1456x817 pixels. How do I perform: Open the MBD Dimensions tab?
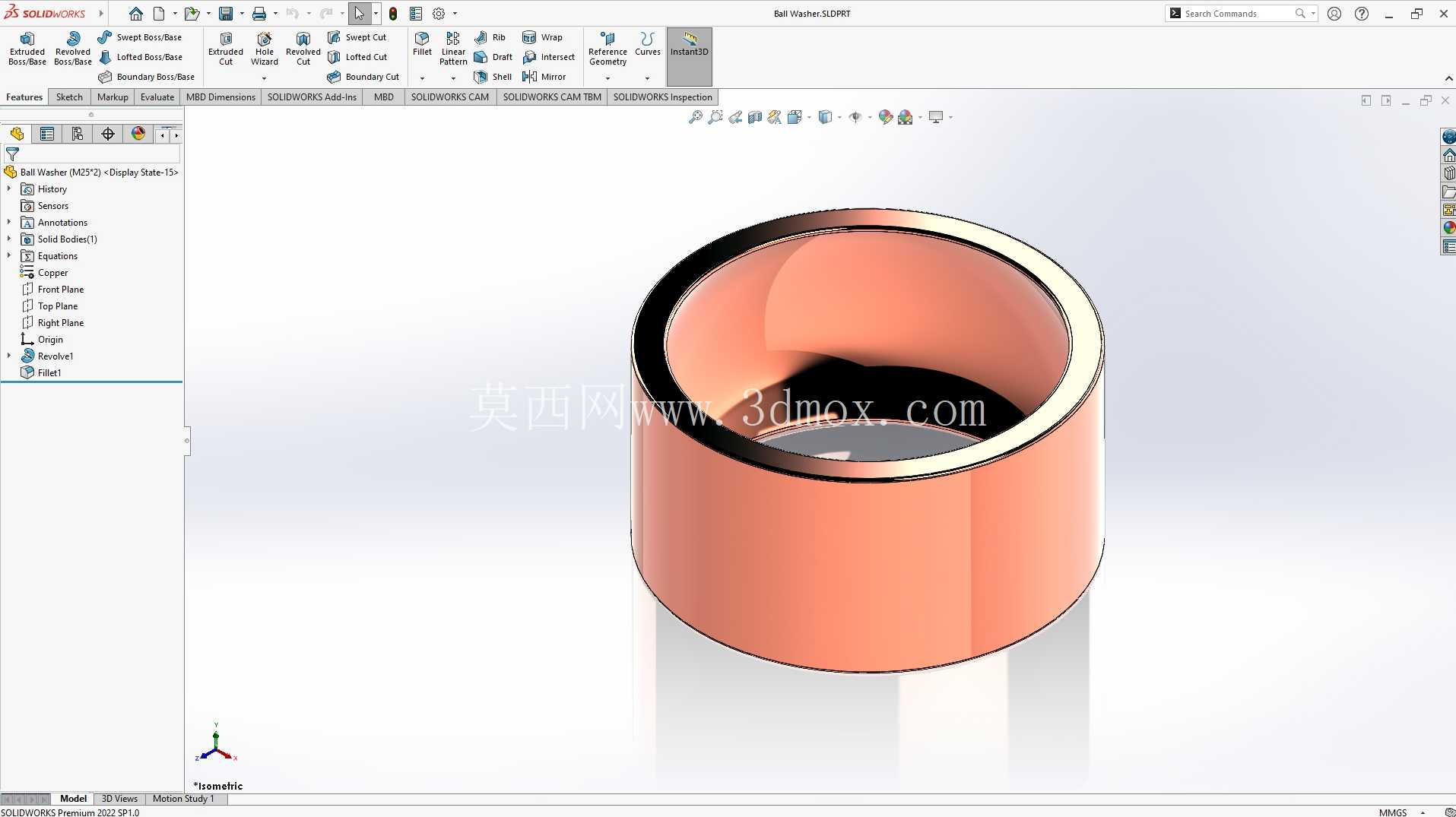click(220, 97)
